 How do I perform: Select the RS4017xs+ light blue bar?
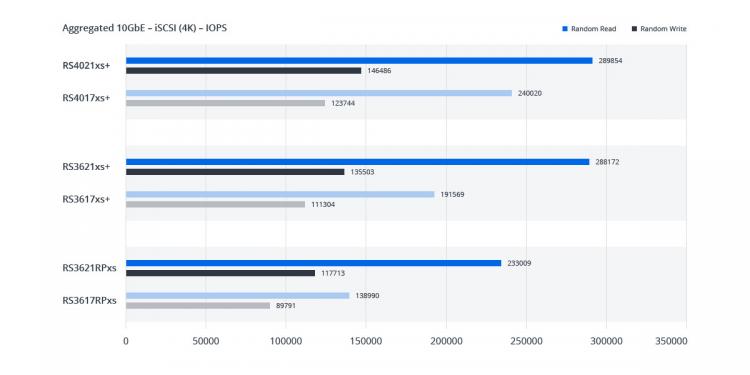(x=319, y=93)
